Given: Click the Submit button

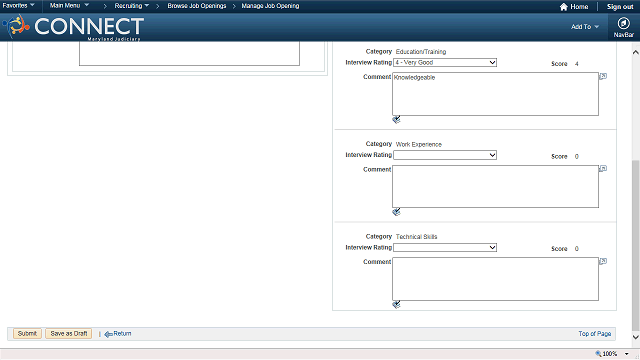Looking at the screenshot, I should (27, 333).
